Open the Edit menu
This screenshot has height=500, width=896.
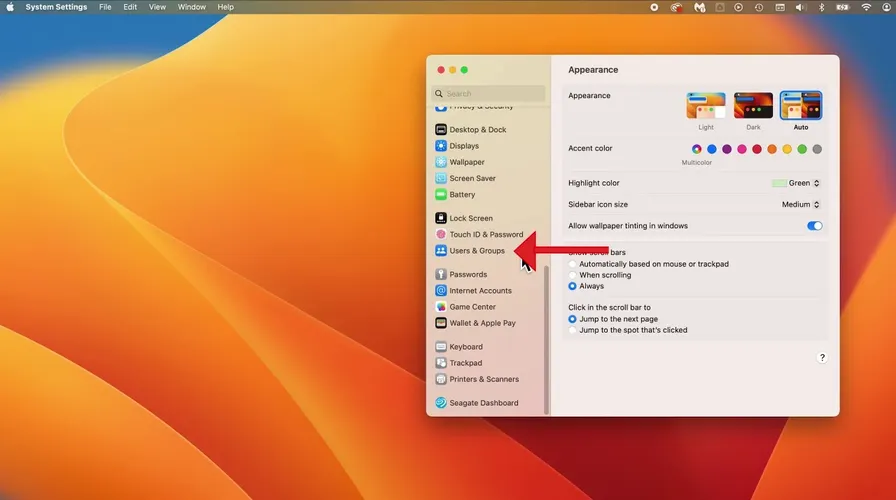[x=130, y=7]
